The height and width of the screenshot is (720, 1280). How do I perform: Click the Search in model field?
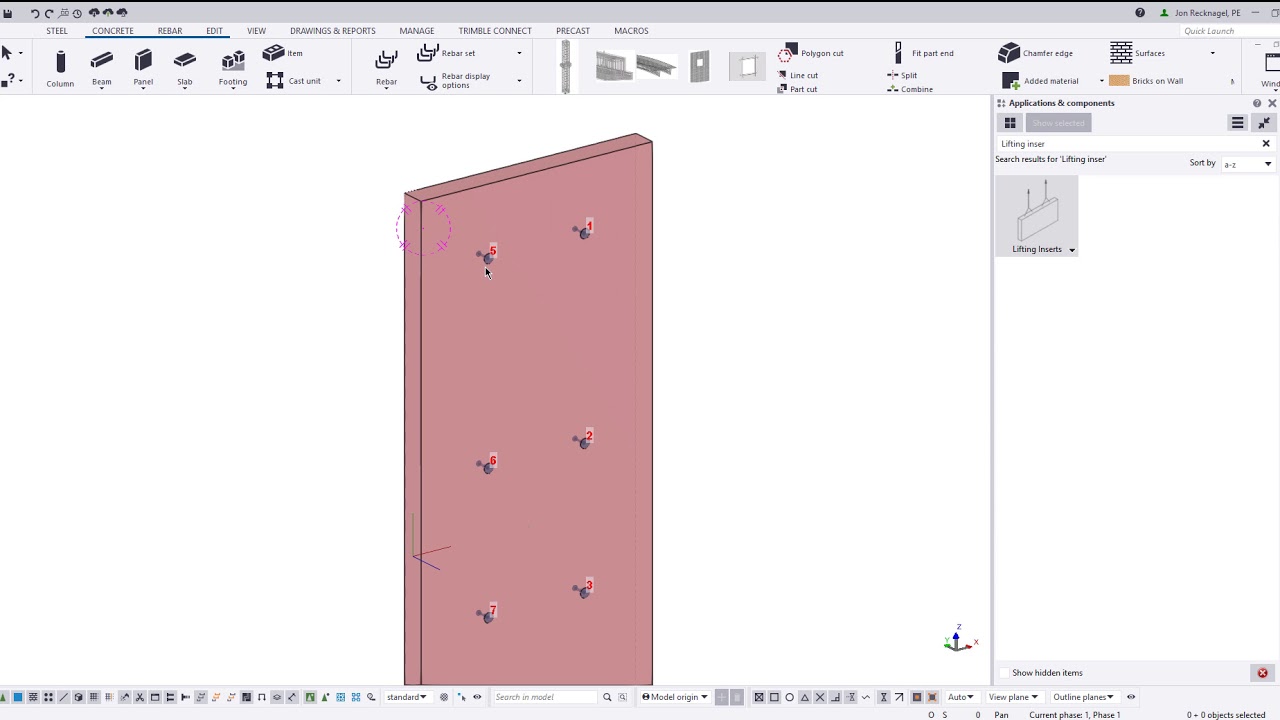[545, 697]
